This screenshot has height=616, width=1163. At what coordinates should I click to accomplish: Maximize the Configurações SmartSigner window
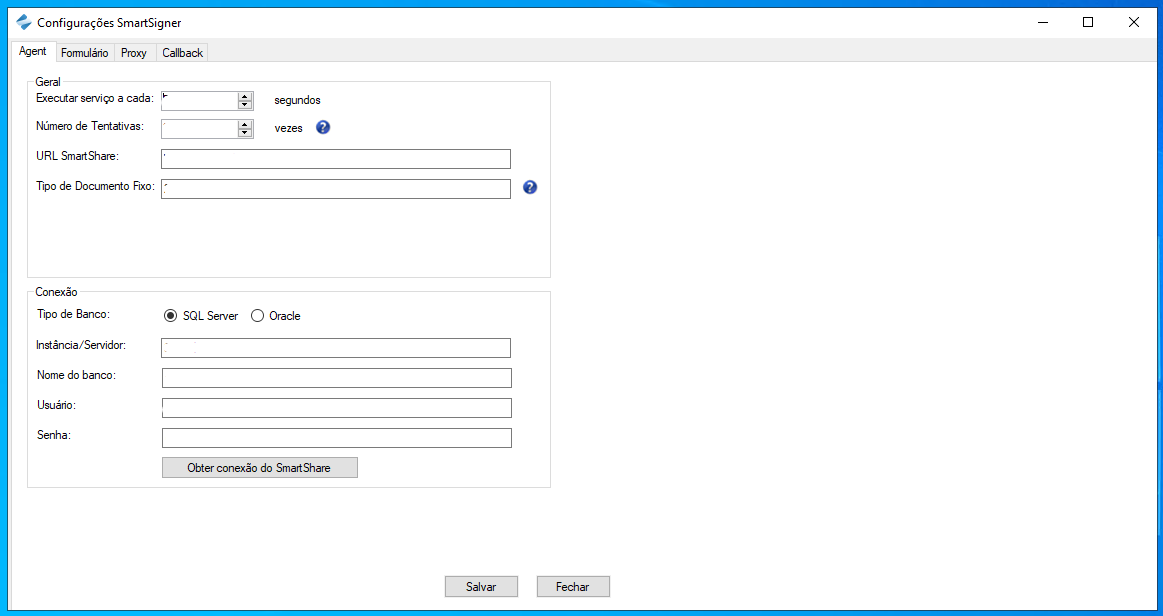pyautogui.click(x=1088, y=22)
